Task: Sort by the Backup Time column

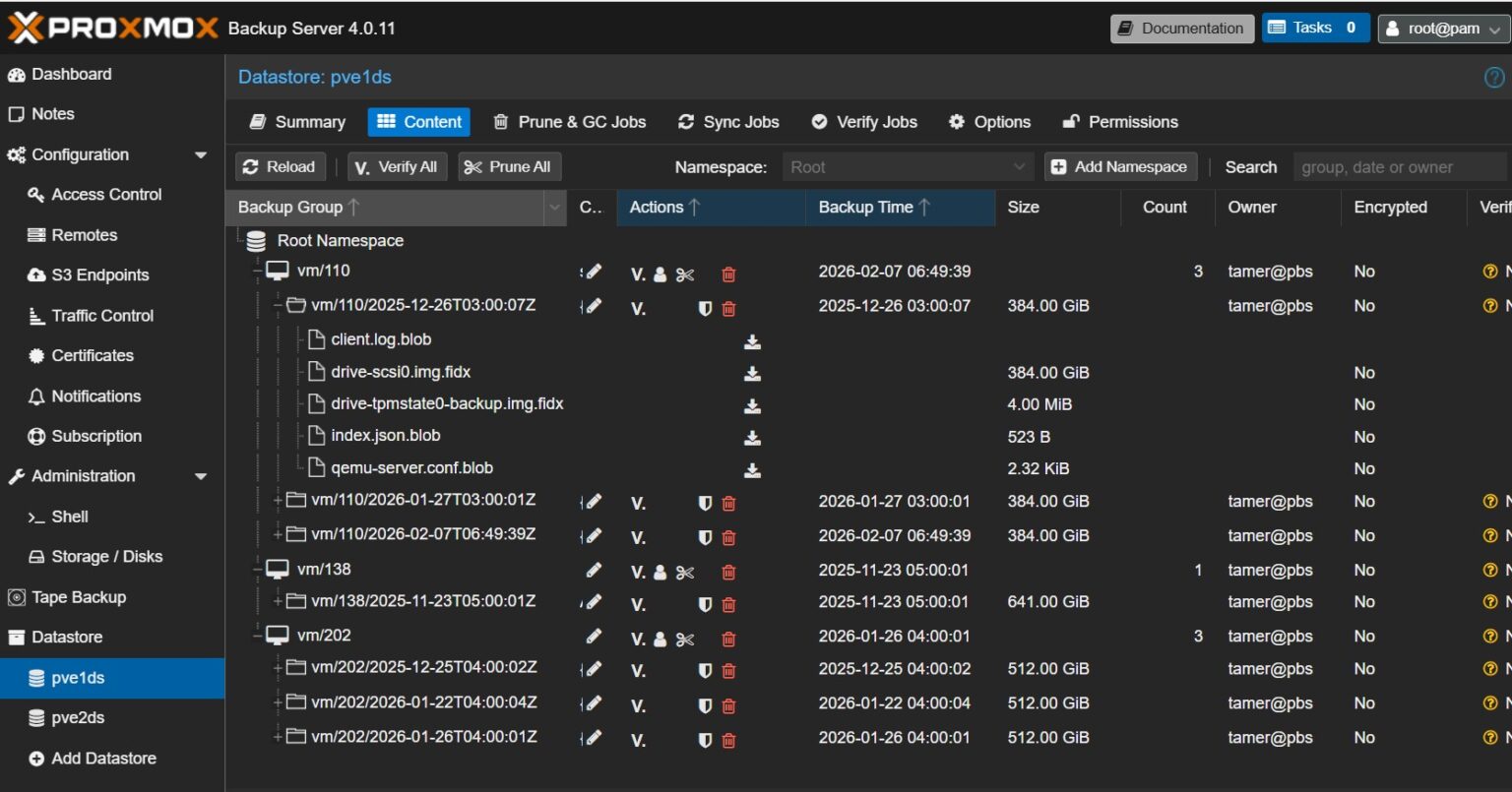Action: pyautogui.click(x=900, y=208)
